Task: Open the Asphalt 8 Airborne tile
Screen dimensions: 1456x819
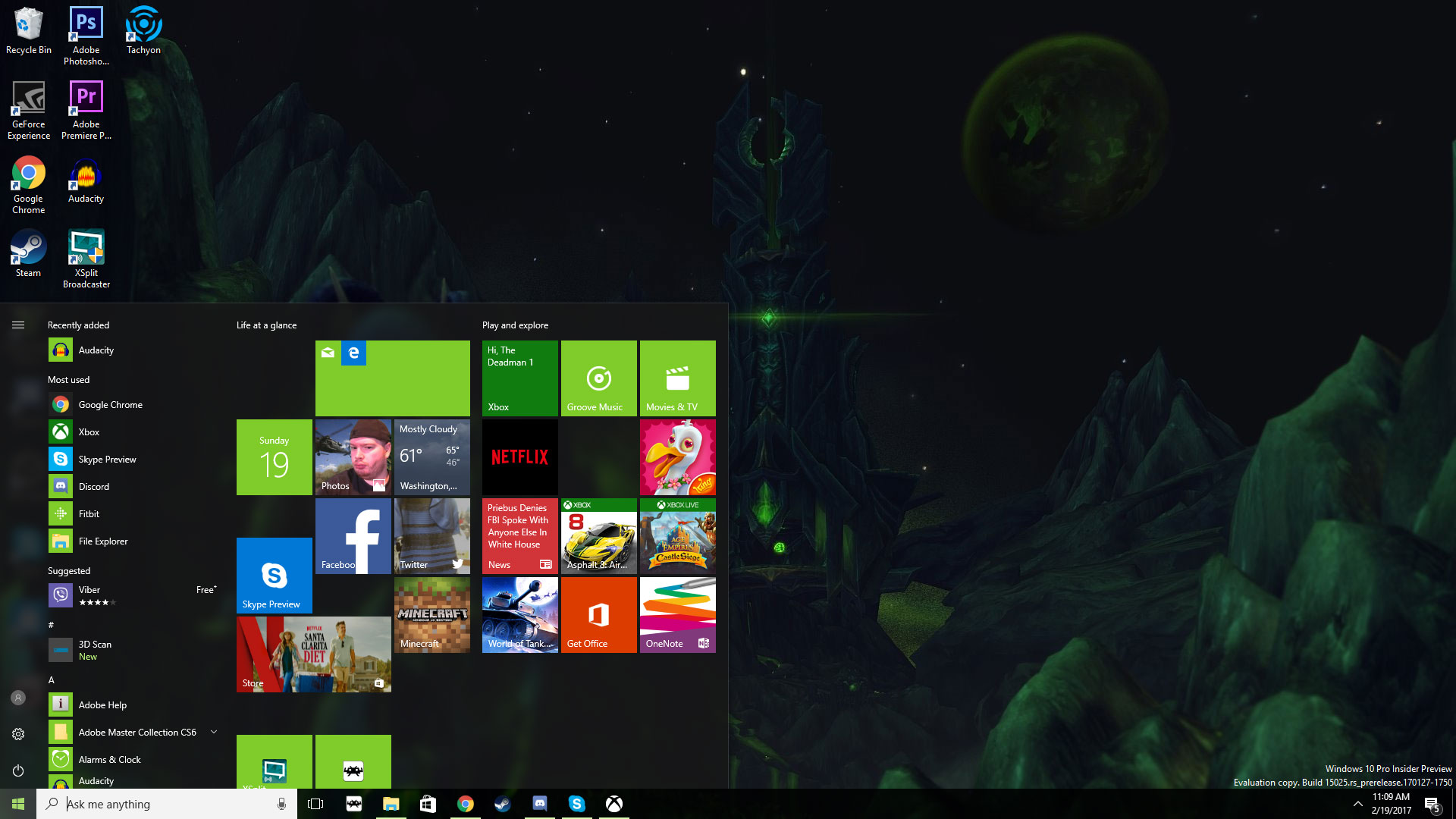Action: pos(599,536)
